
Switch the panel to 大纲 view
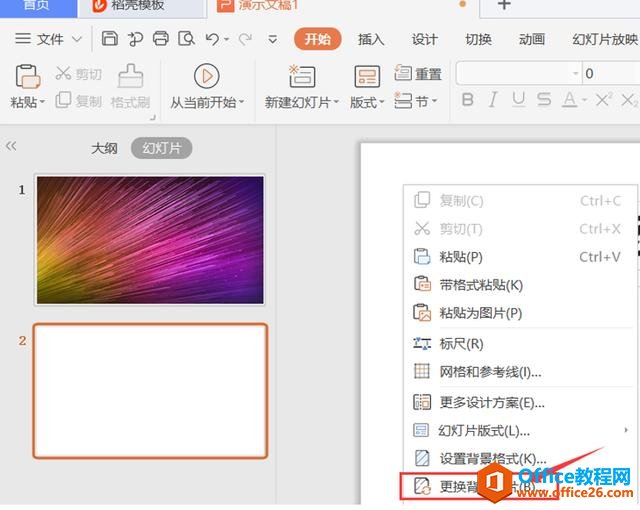coord(104,148)
